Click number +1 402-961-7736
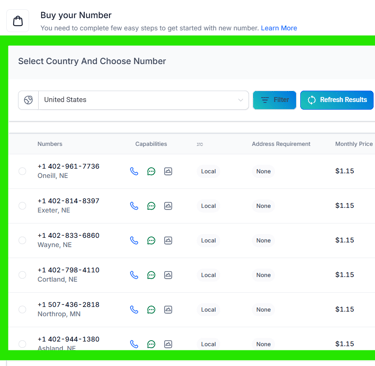This screenshot has height=366, width=375. [68, 166]
